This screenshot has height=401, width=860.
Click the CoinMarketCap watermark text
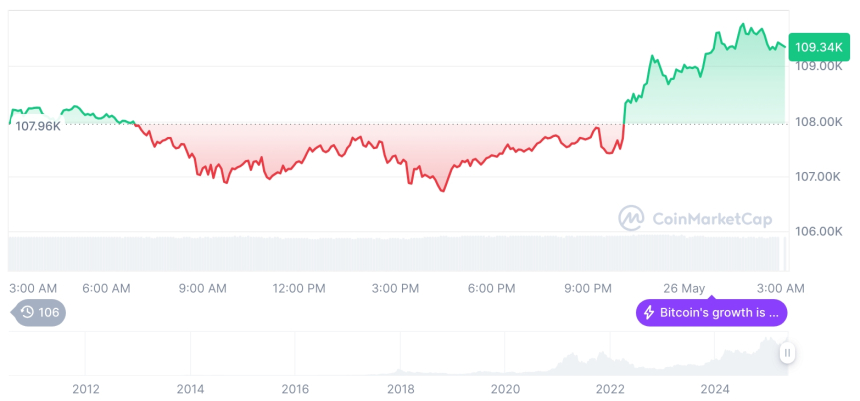711,217
